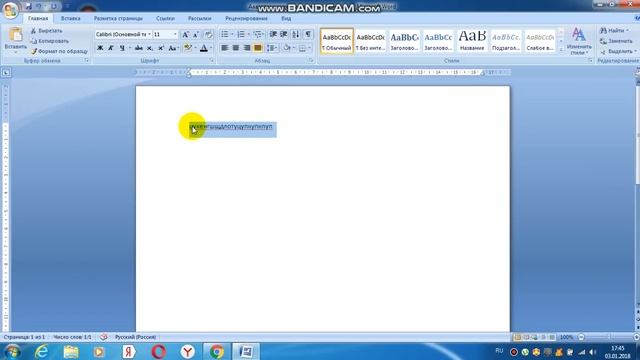Apply the Обычный style
This screenshot has width=640, height=360.
click(337, 41)
